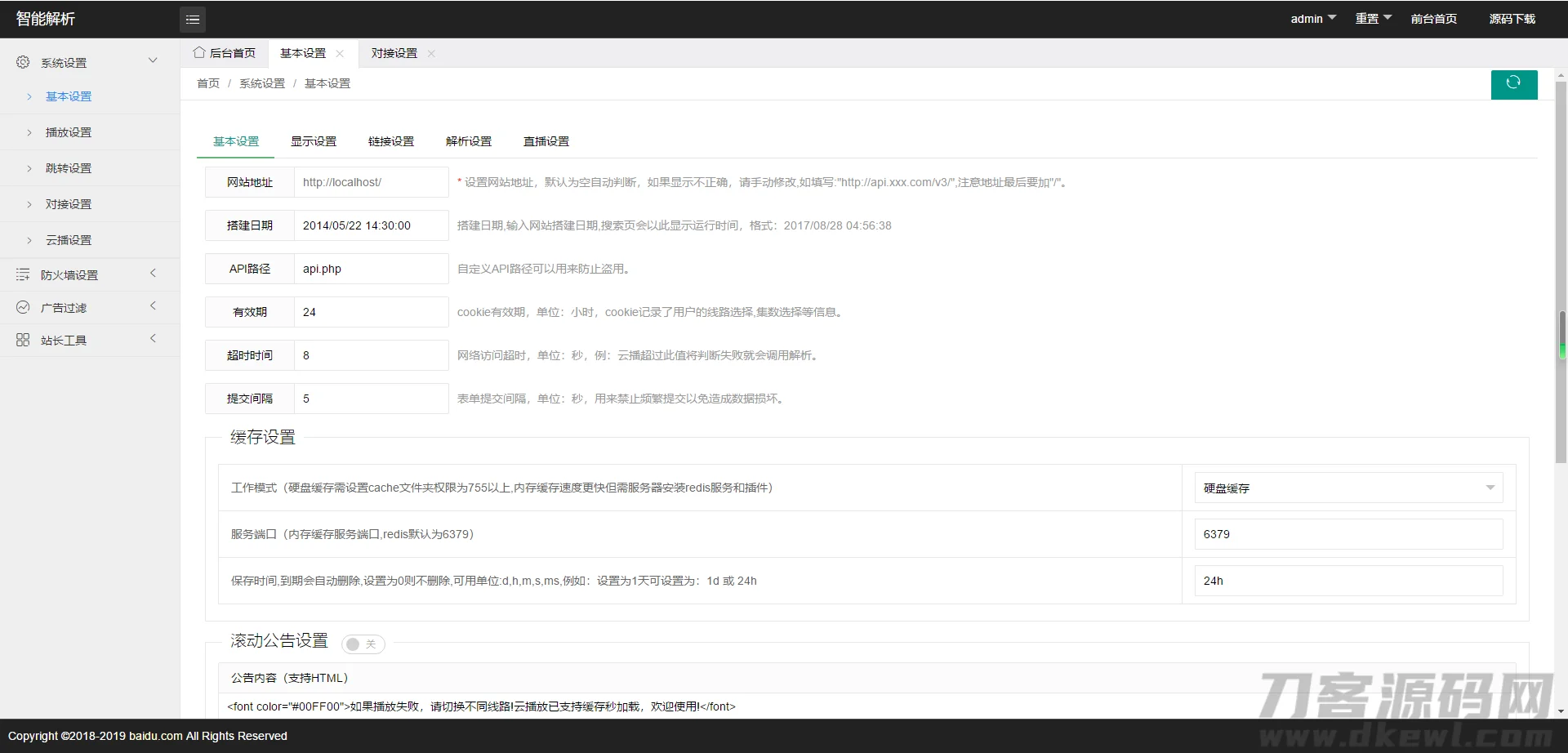Click the 站长工具 grid icon
1568x753 pixels.
pos(23,340)
